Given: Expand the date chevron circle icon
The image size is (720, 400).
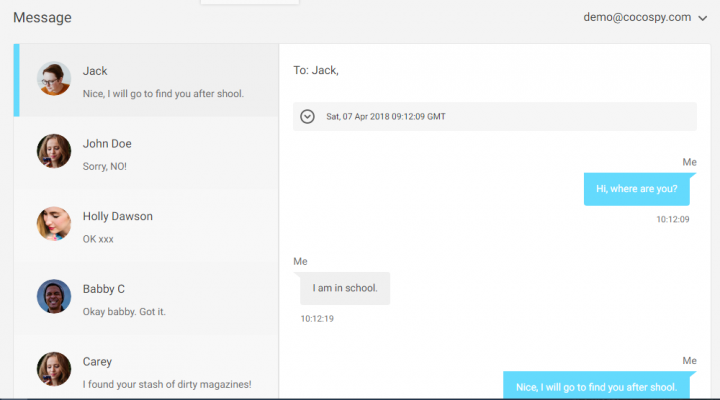Looking at the screenshot, I should point(308,116).
